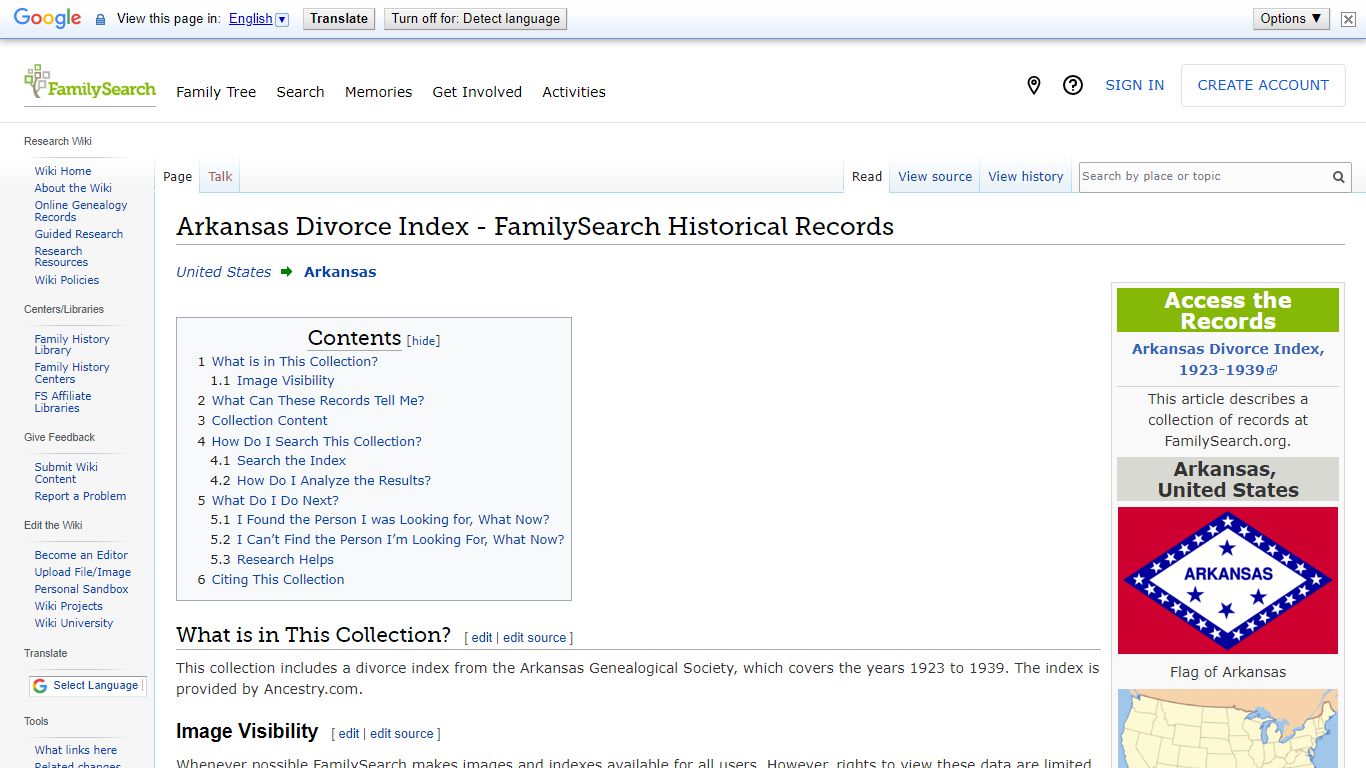1366x768 pixels.
Task: Open Family History Centers sidebar link
Action: coord(72,373)
